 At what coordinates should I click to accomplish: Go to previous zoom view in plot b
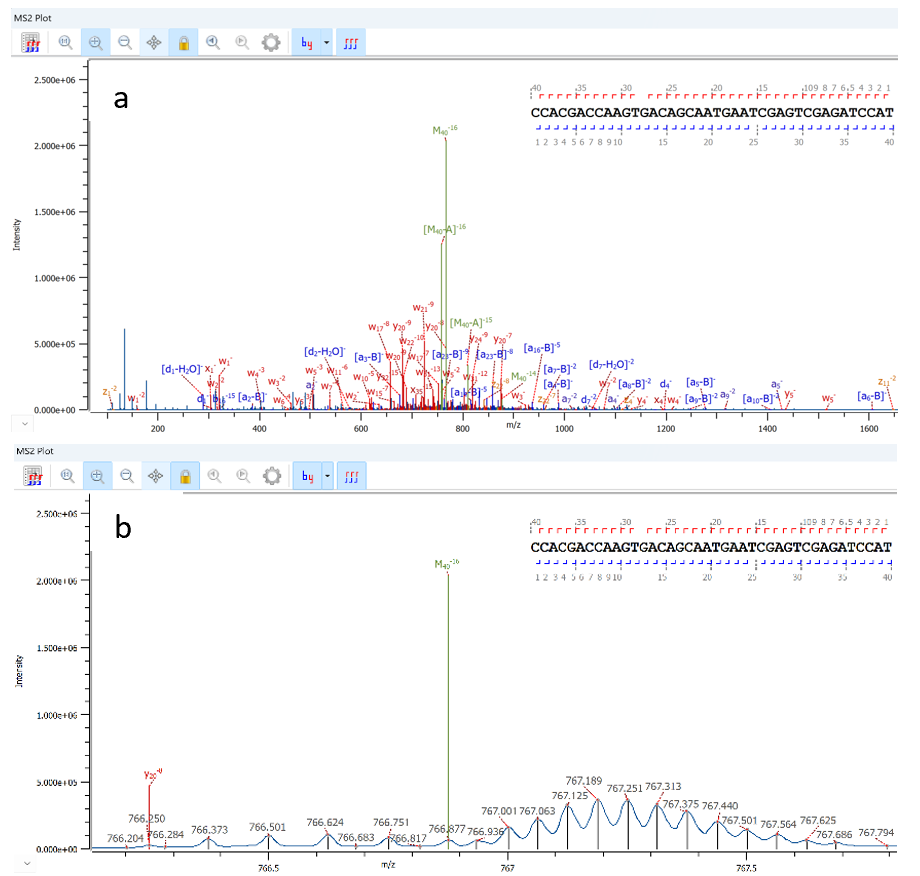tap(215, 476)
